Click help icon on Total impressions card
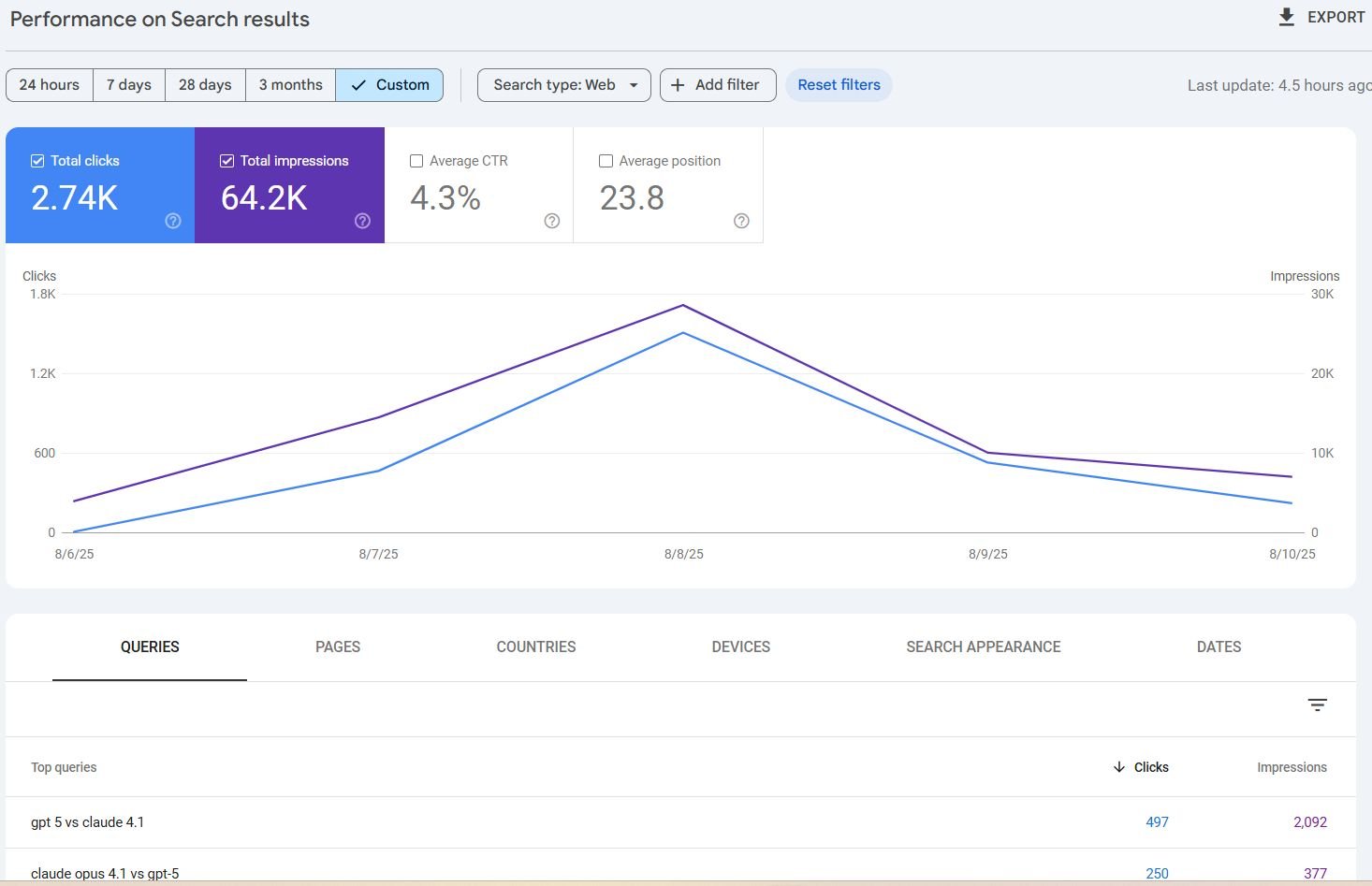The width and height of the screenshot is (1372, 886). click(x=362, y=221)
